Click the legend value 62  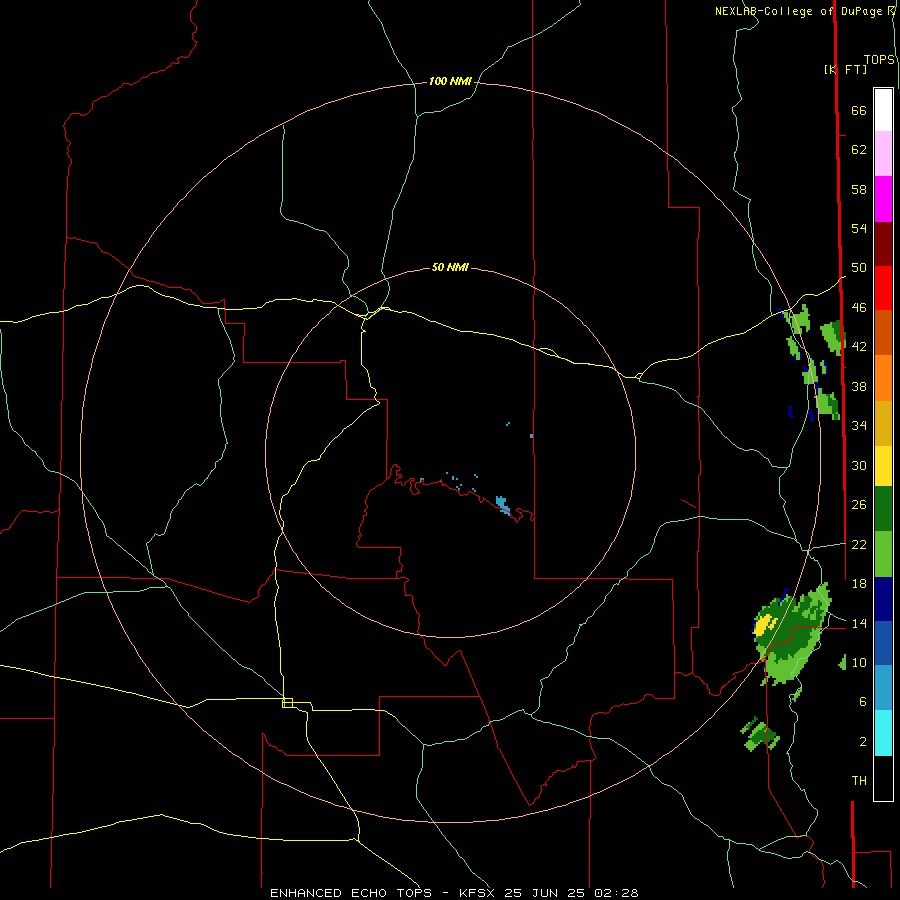(859, 150)
